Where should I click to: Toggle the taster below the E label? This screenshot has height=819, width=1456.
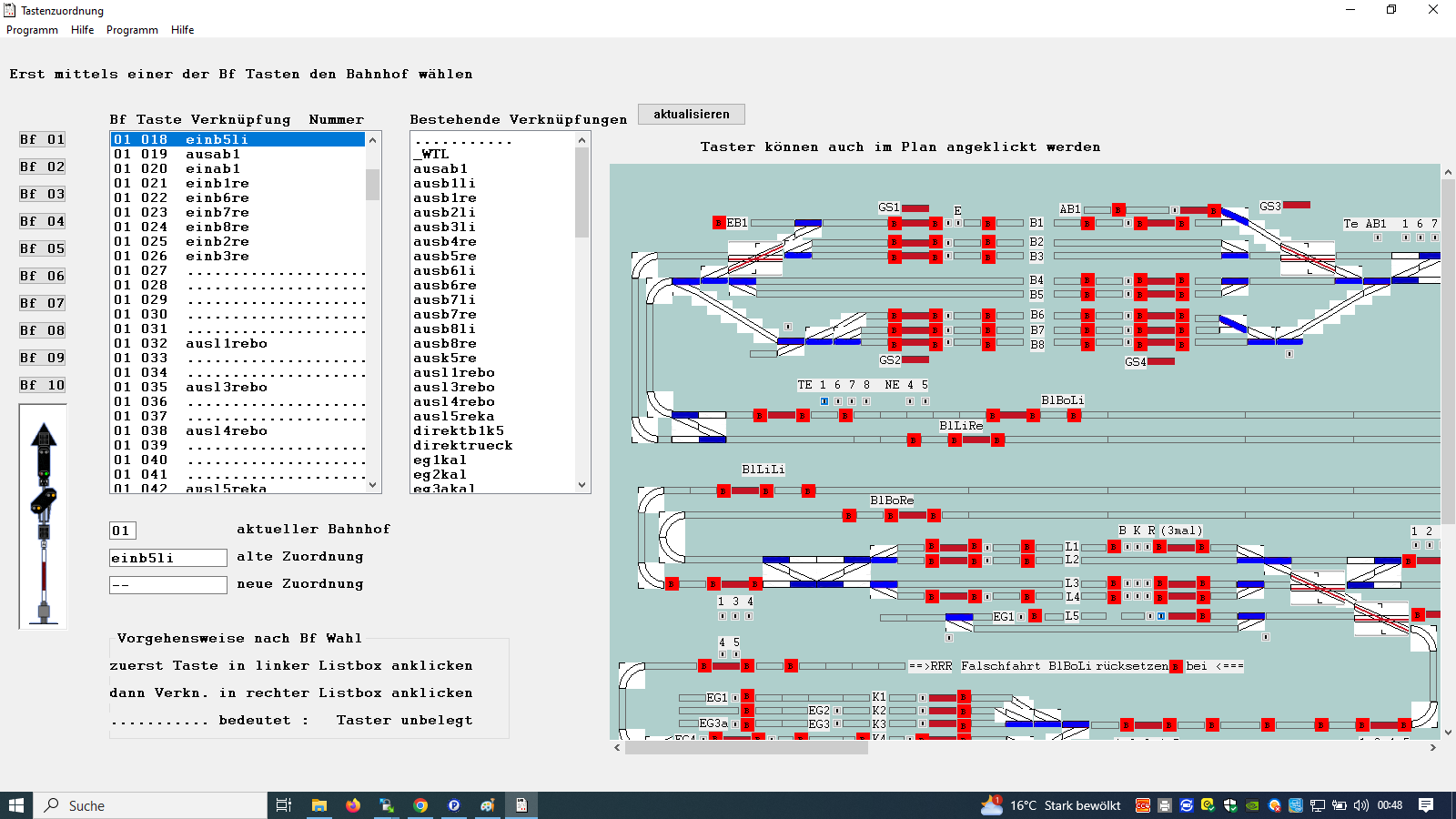click(x=958, y=223)
